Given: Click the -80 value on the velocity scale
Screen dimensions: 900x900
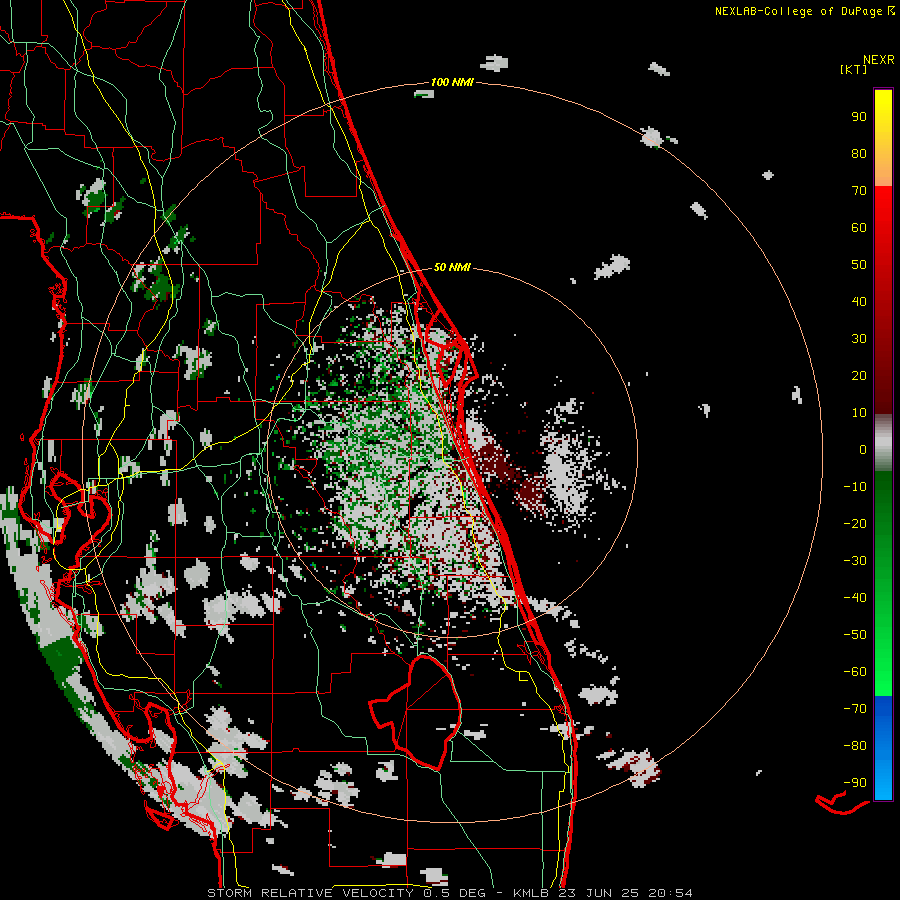Looking at the screenshot, I should point(855,746).
